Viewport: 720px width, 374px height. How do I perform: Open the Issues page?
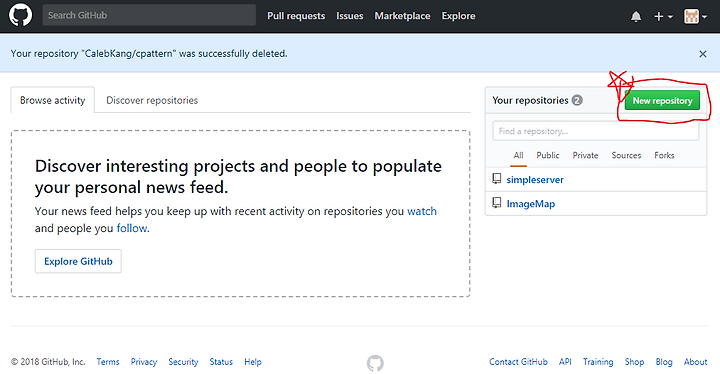349,16
